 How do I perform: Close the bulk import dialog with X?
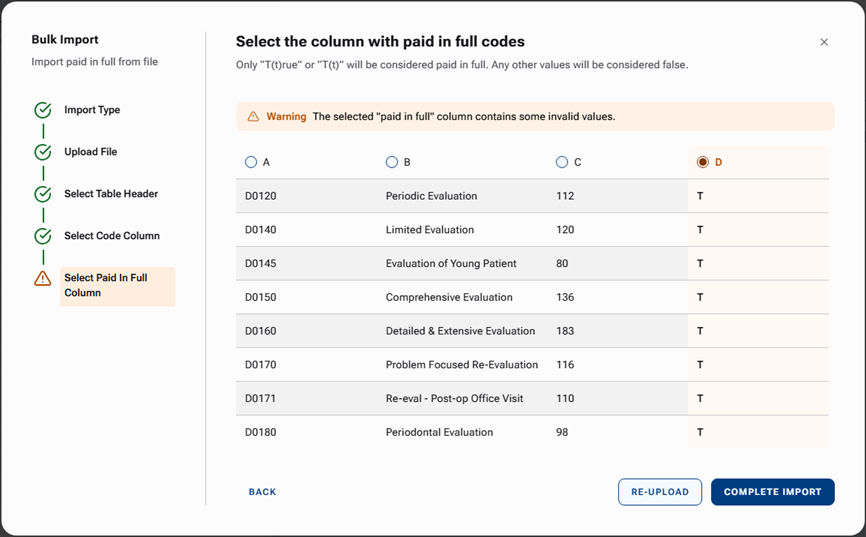pos(824,42)
